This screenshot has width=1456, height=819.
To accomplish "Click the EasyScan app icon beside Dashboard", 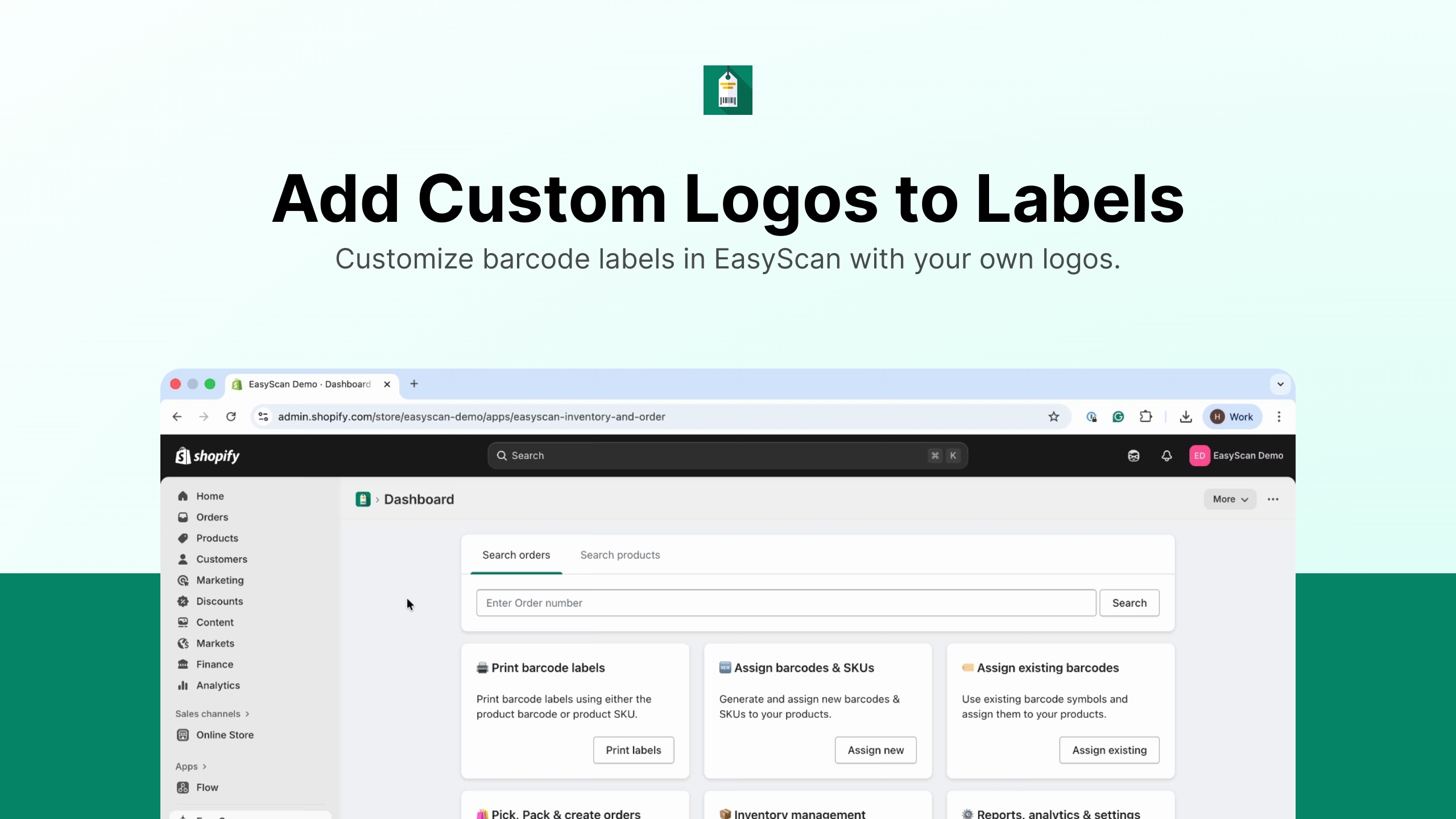I will pos(363,499).
